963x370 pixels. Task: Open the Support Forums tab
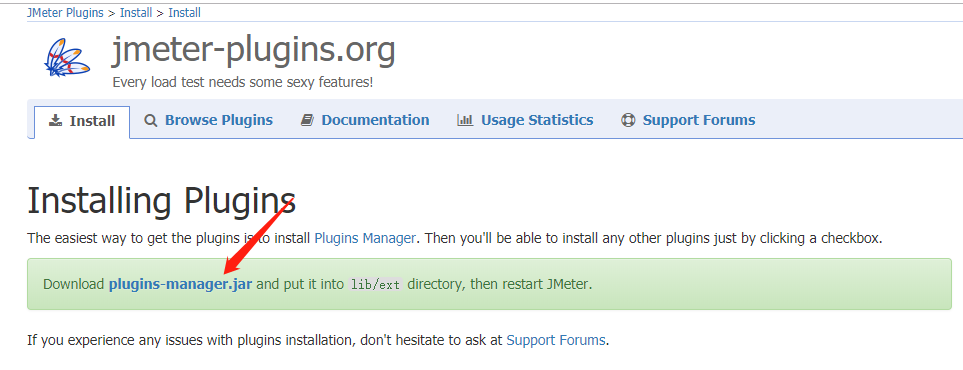pos(688,120)
